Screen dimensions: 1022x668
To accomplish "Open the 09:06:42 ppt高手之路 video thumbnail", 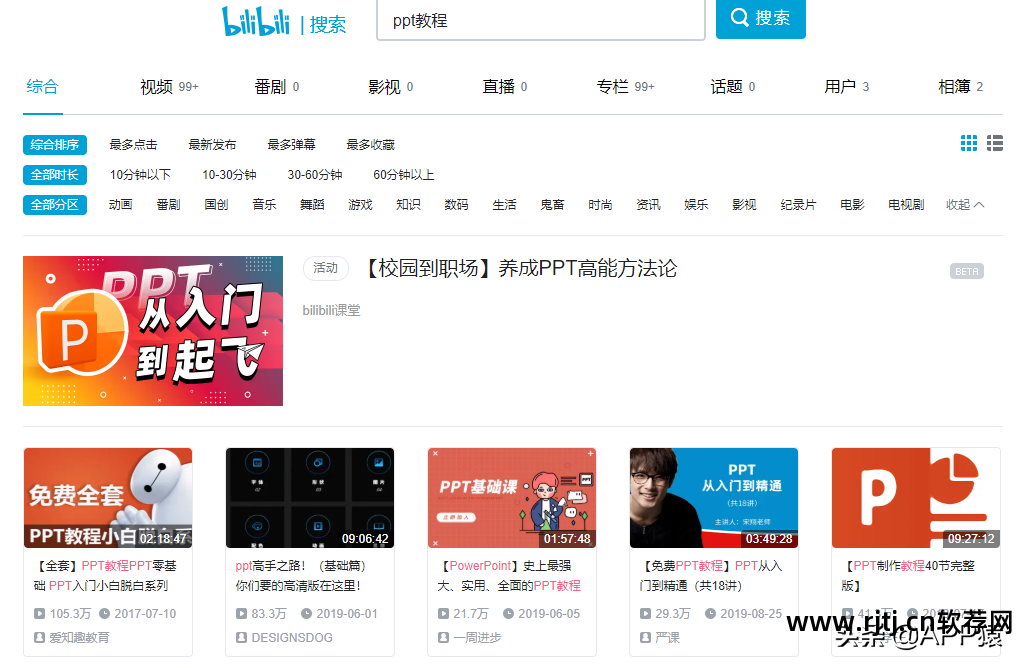I will point(310,498).
